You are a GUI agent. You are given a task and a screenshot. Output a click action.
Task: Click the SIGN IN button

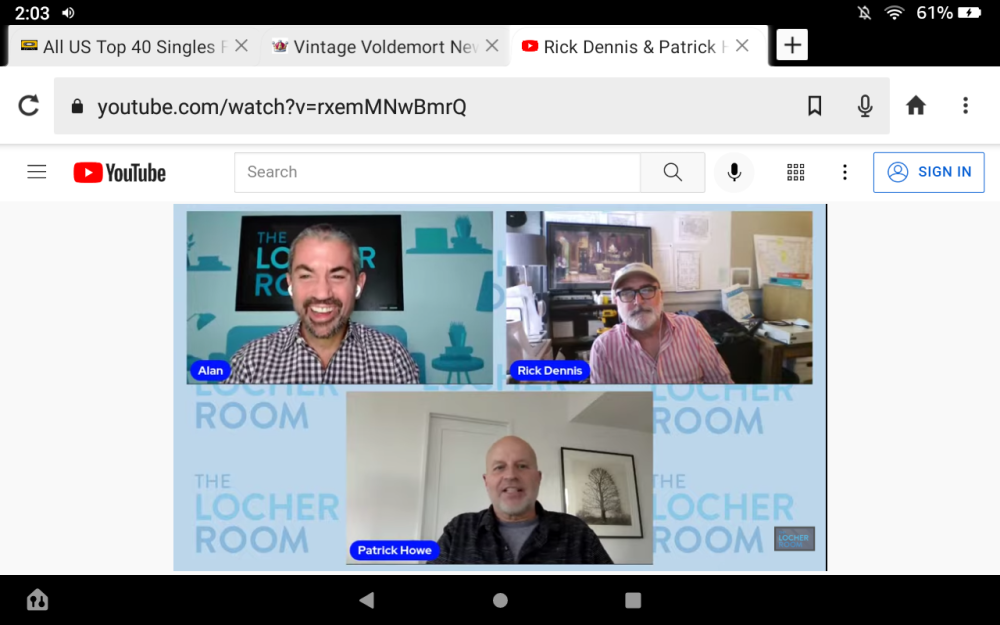pos(929,172)
